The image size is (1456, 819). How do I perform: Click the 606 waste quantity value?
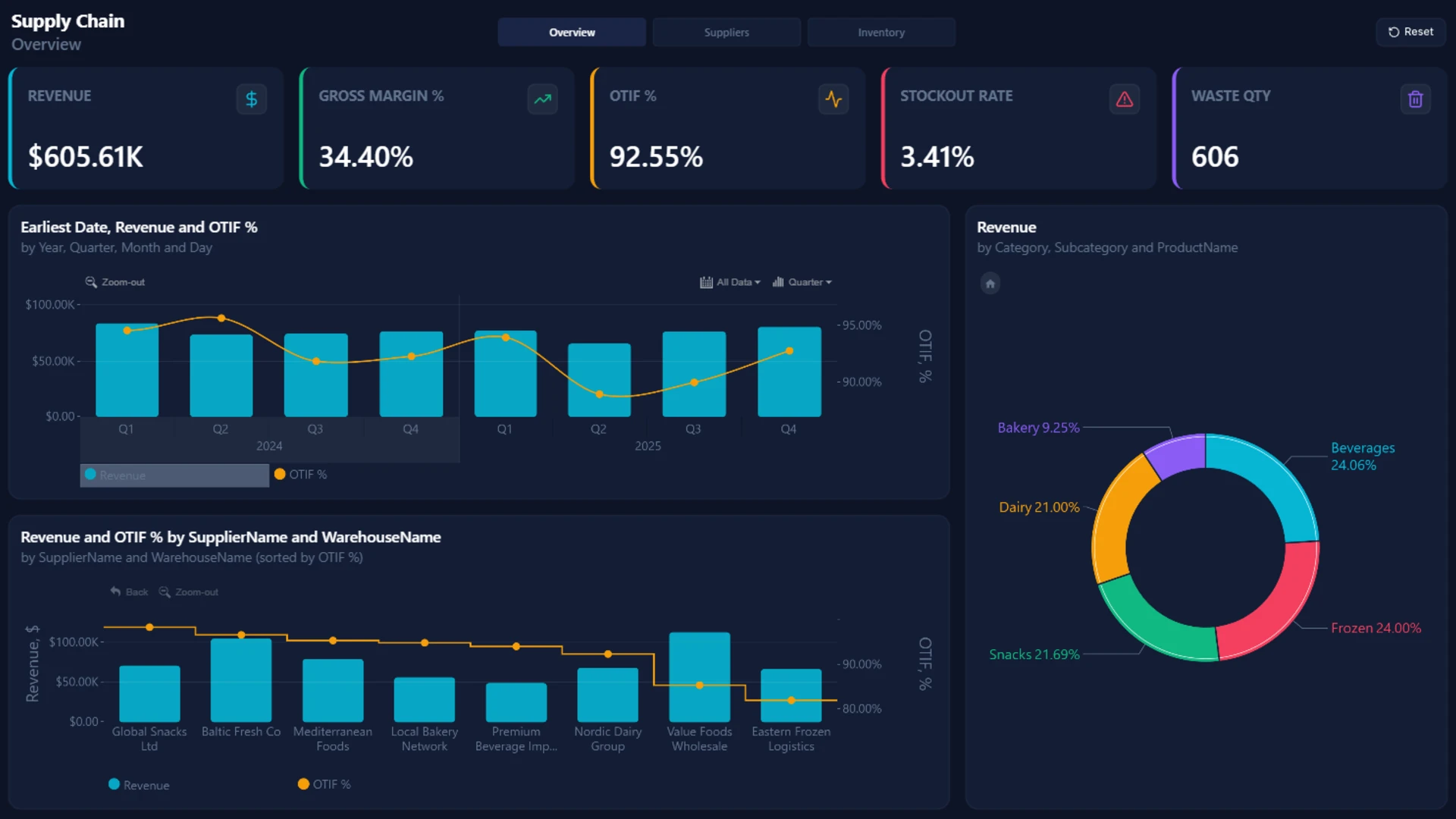coord(1215,157)
